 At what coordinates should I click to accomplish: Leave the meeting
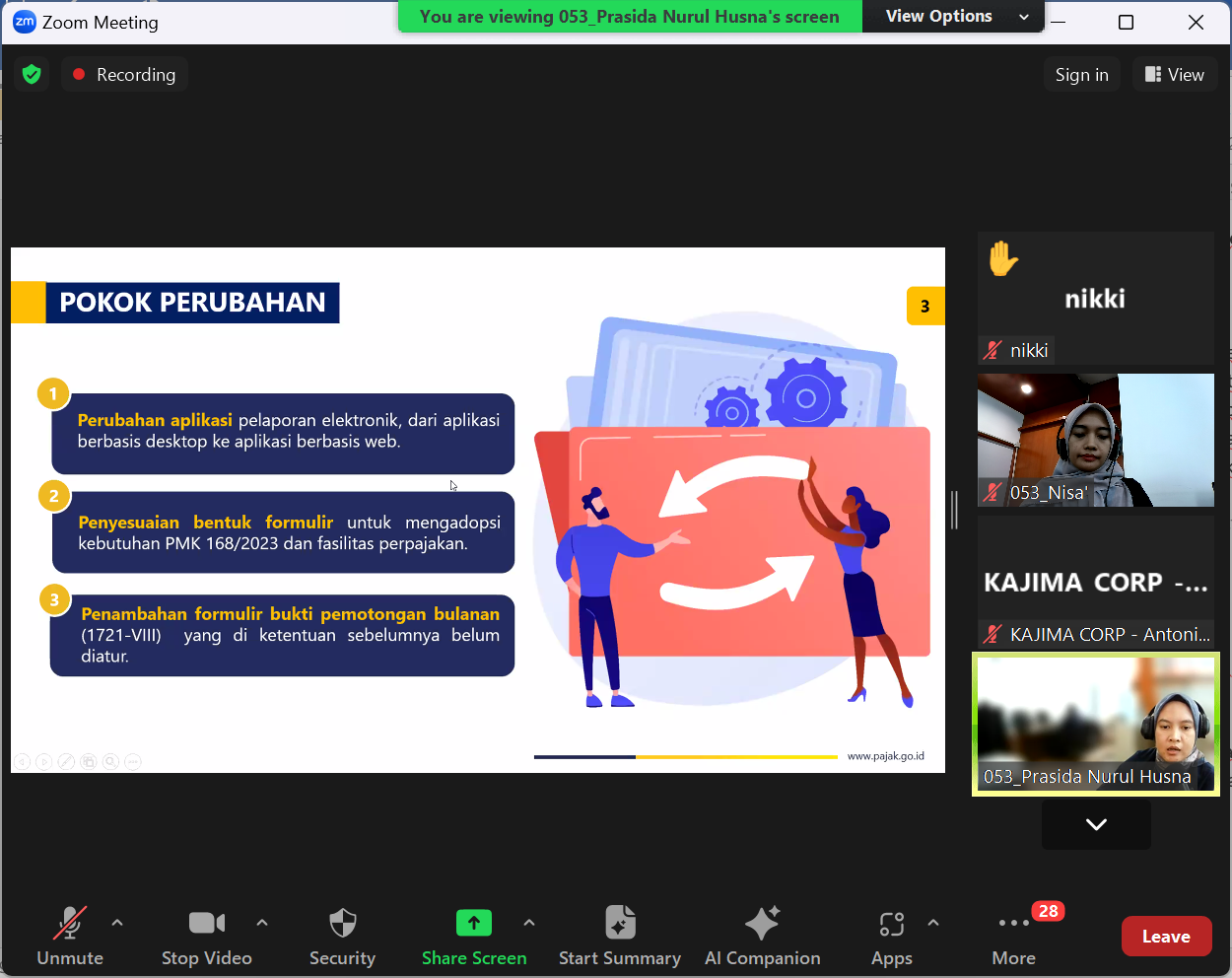[x=1166, y=937]
